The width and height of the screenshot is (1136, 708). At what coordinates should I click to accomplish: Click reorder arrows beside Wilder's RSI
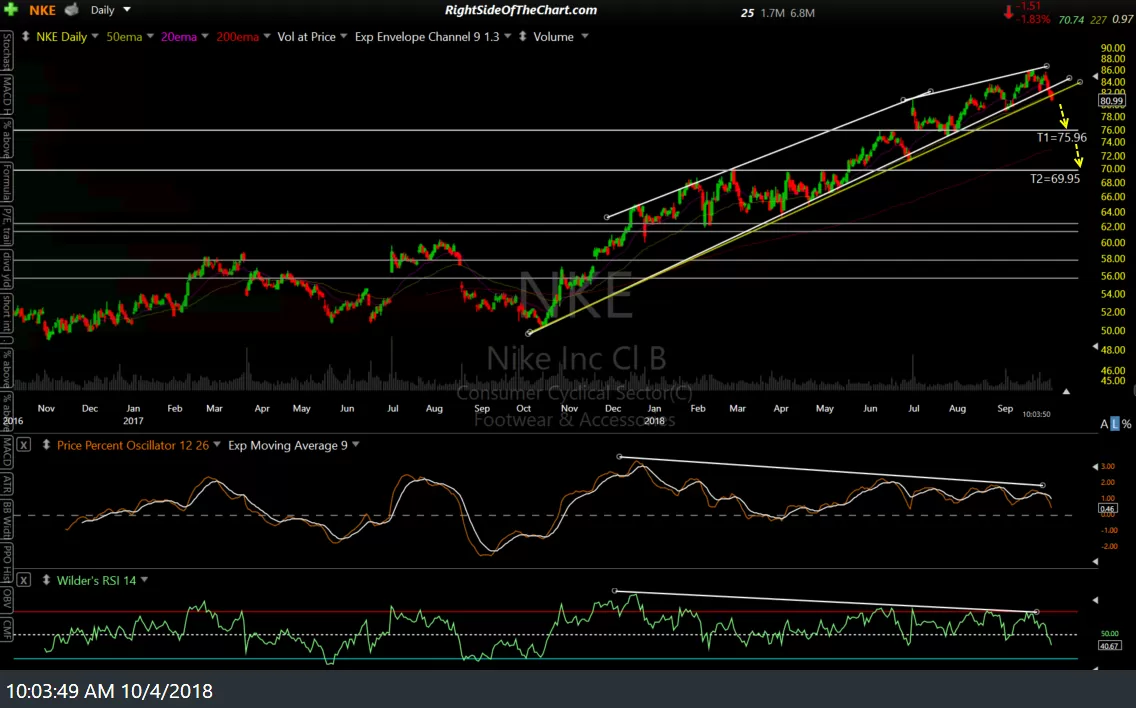point(46,580)
